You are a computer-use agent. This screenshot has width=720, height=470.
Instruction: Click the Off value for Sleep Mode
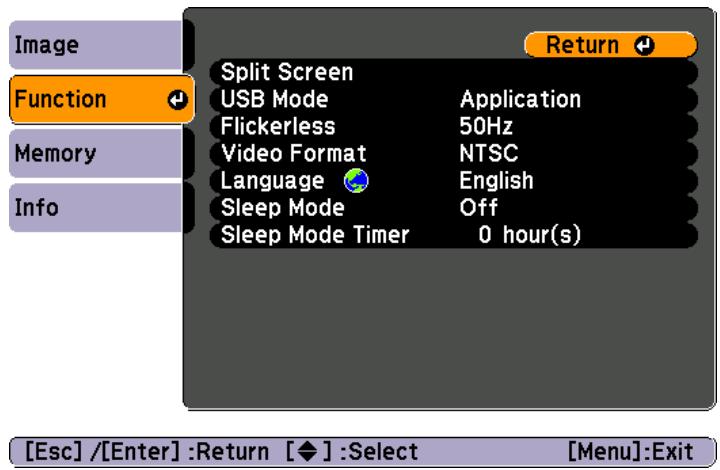pyautogui.click(x=478, y=207)
